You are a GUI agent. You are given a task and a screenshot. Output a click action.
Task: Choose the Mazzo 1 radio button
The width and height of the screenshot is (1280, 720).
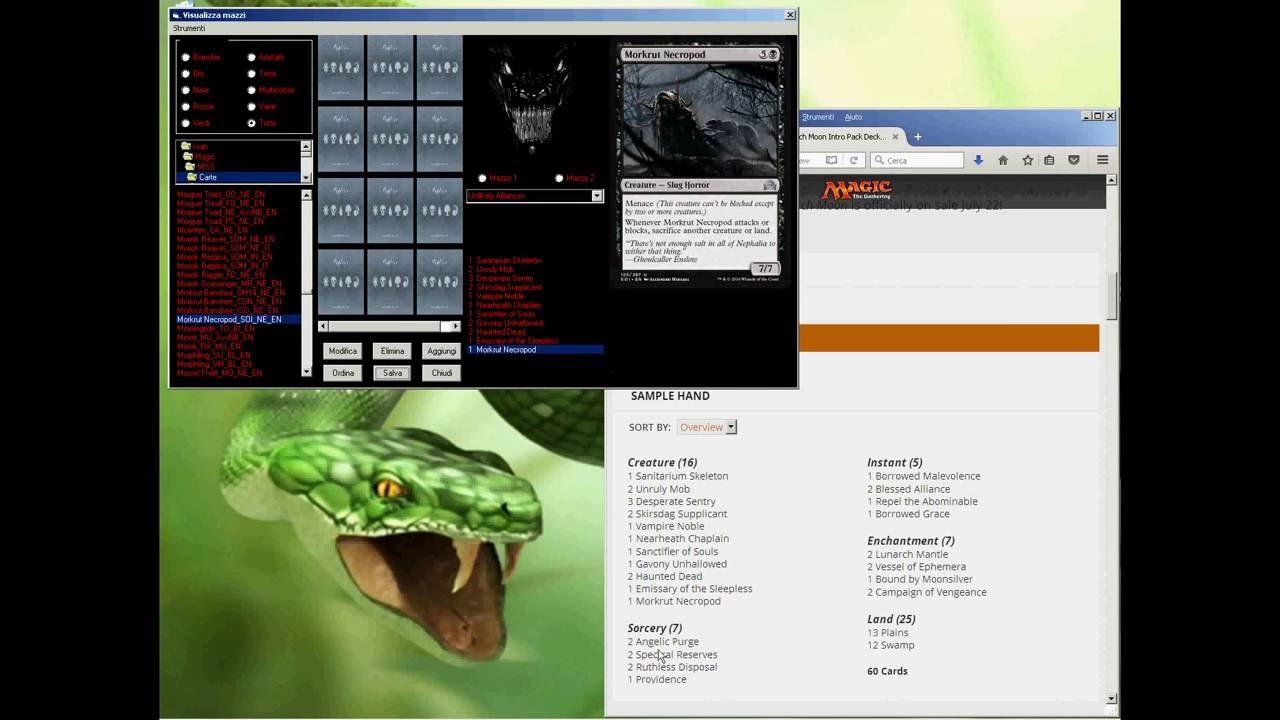(482, 178)
